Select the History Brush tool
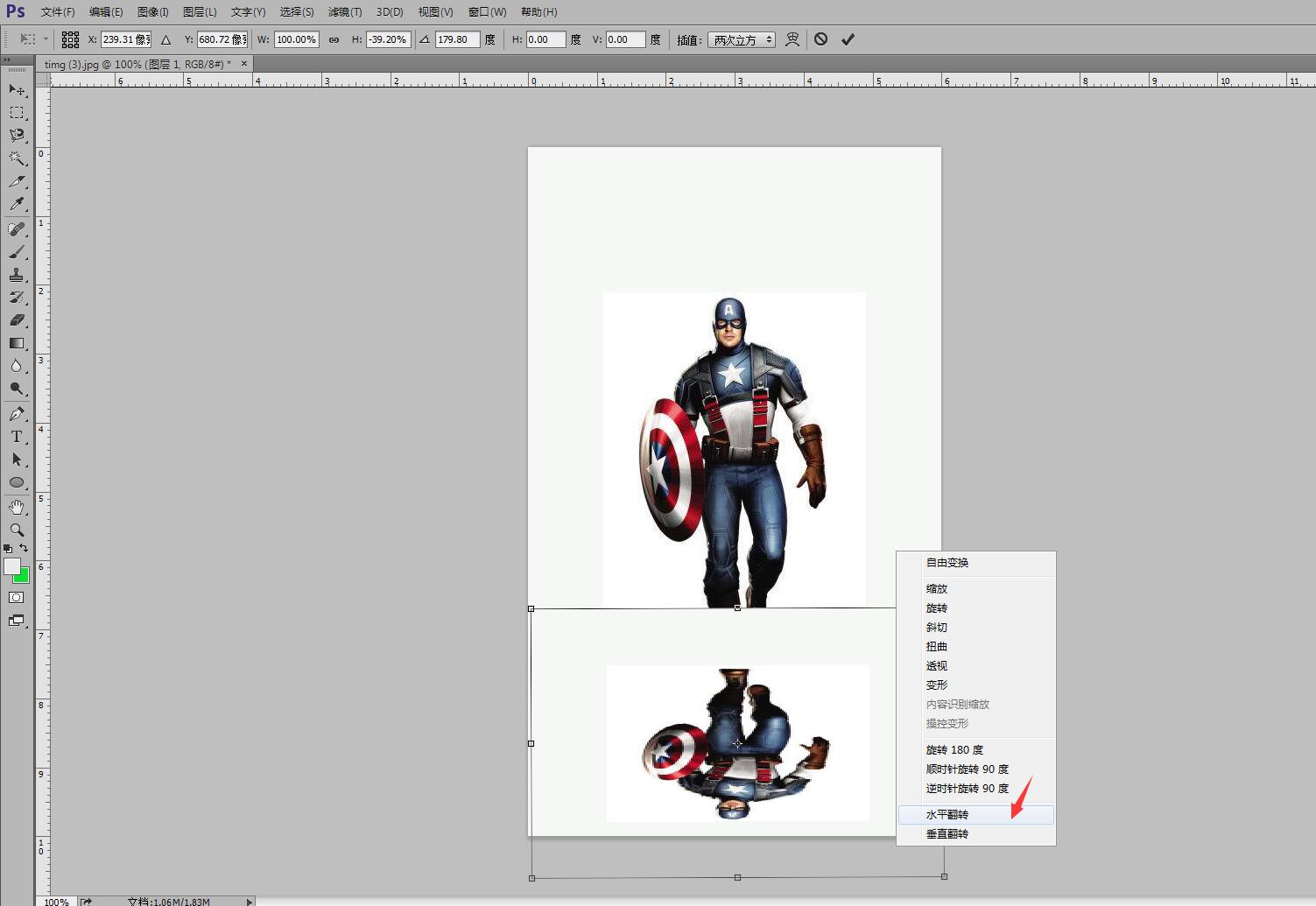The width and height of the screenshot is (1316, 906). [17, 298]
